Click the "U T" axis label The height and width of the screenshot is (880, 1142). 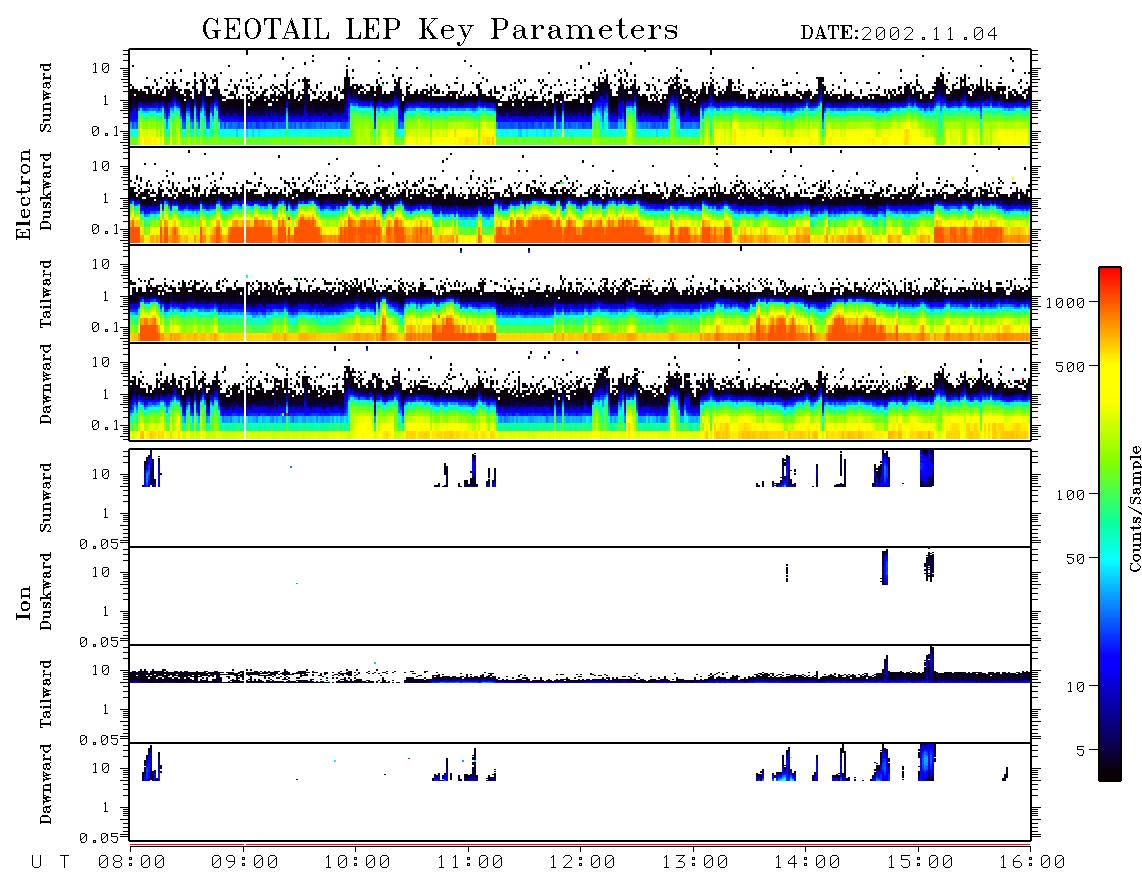tap(50, 862)
